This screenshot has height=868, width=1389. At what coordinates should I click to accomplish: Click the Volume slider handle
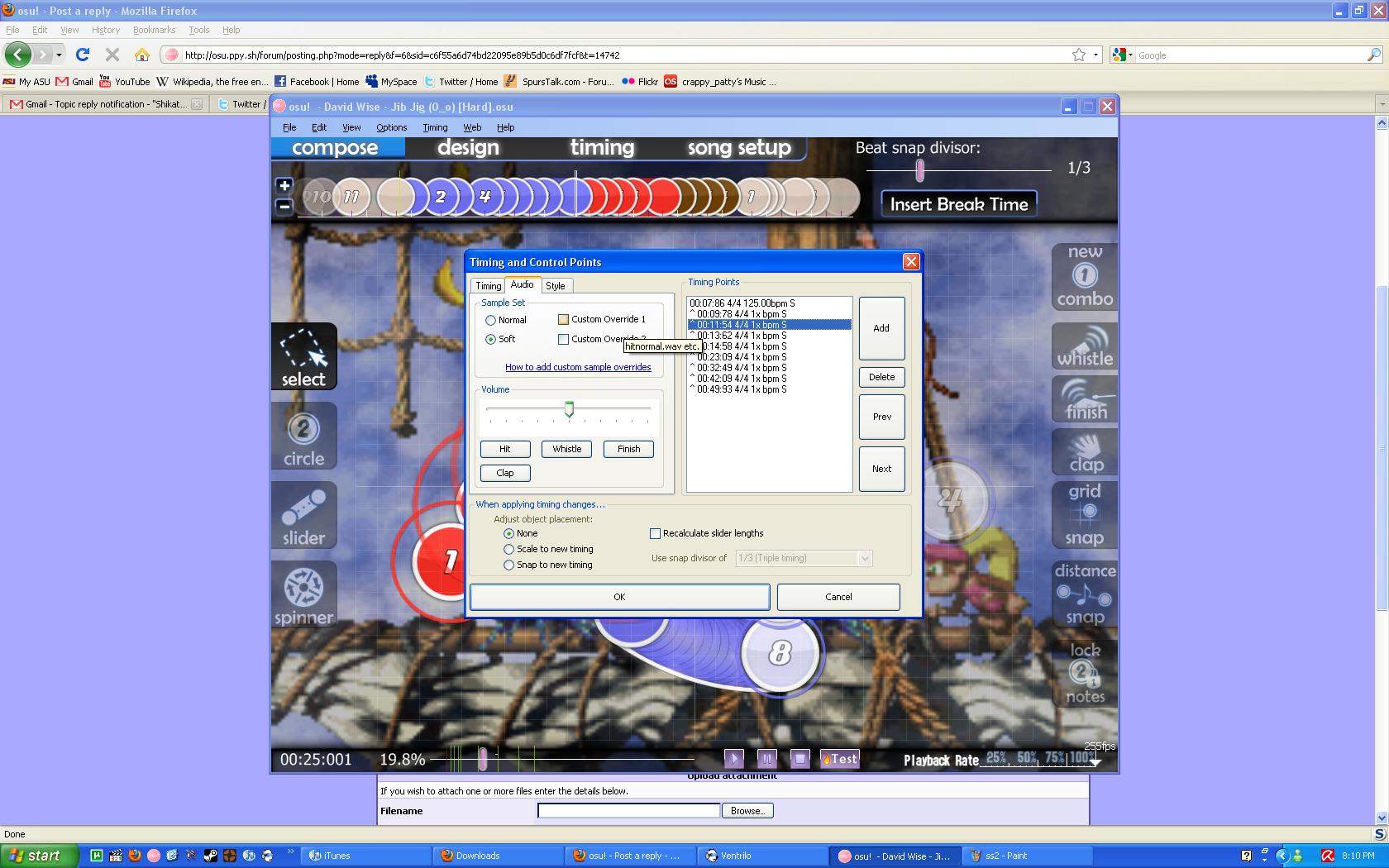click(569, 409)
